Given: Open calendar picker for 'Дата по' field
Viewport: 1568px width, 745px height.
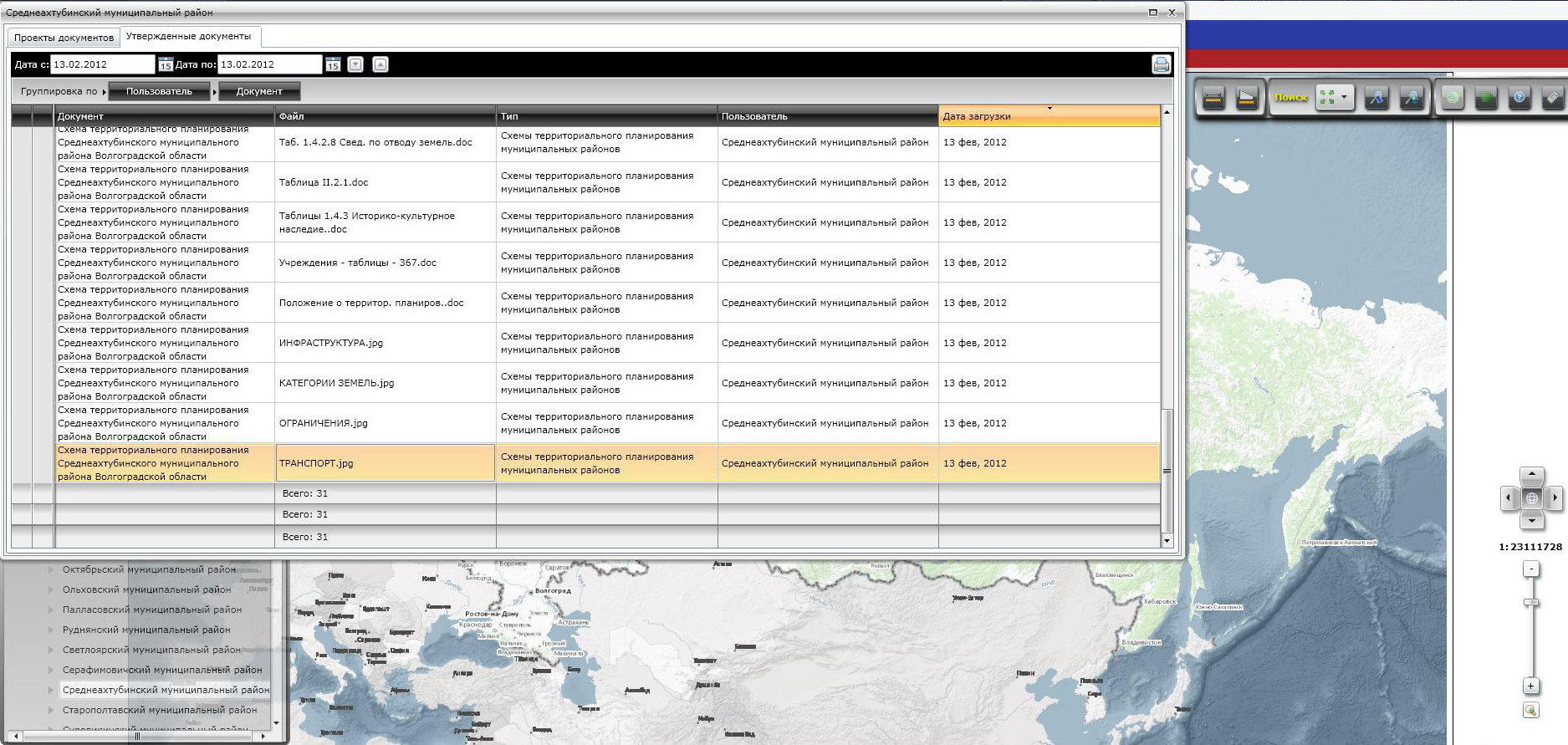Looking at the screenshot, I should pyautogui.click(x=333, y=64).
